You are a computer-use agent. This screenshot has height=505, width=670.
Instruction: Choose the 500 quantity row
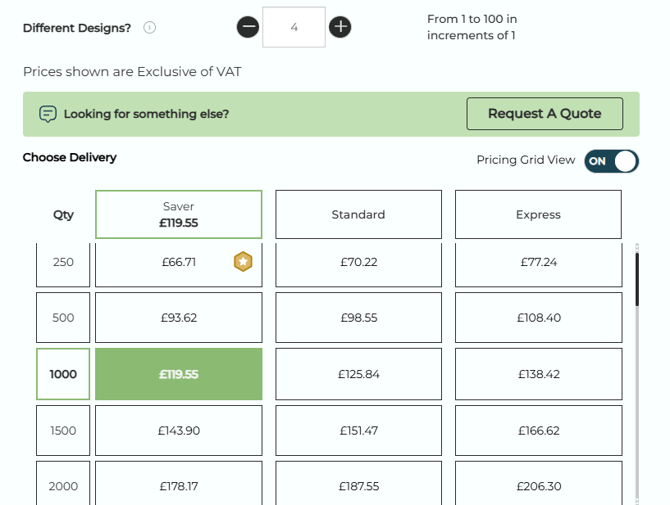63,318
